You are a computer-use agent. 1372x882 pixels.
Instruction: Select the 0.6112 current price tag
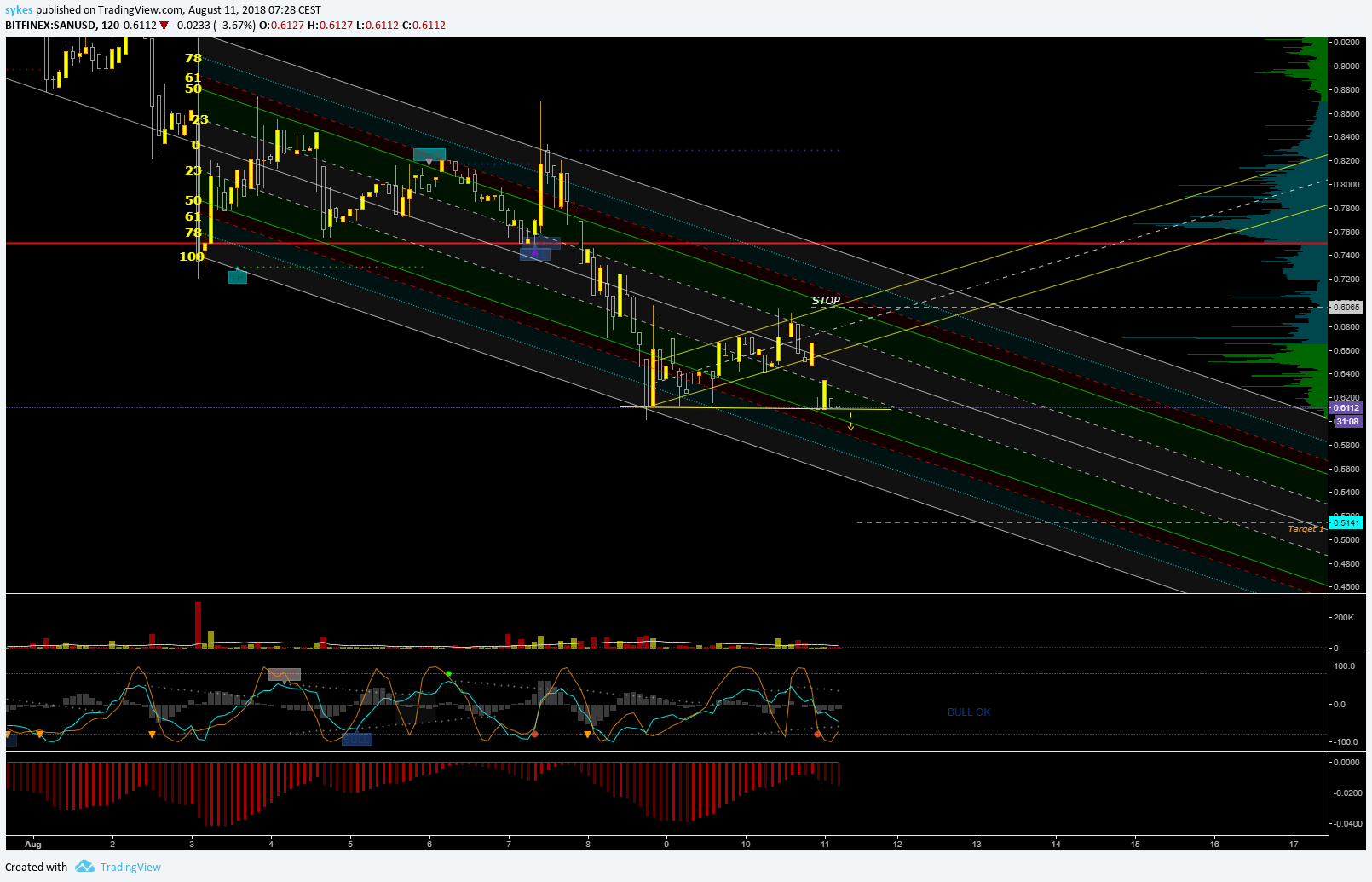tap(1346, 408)
